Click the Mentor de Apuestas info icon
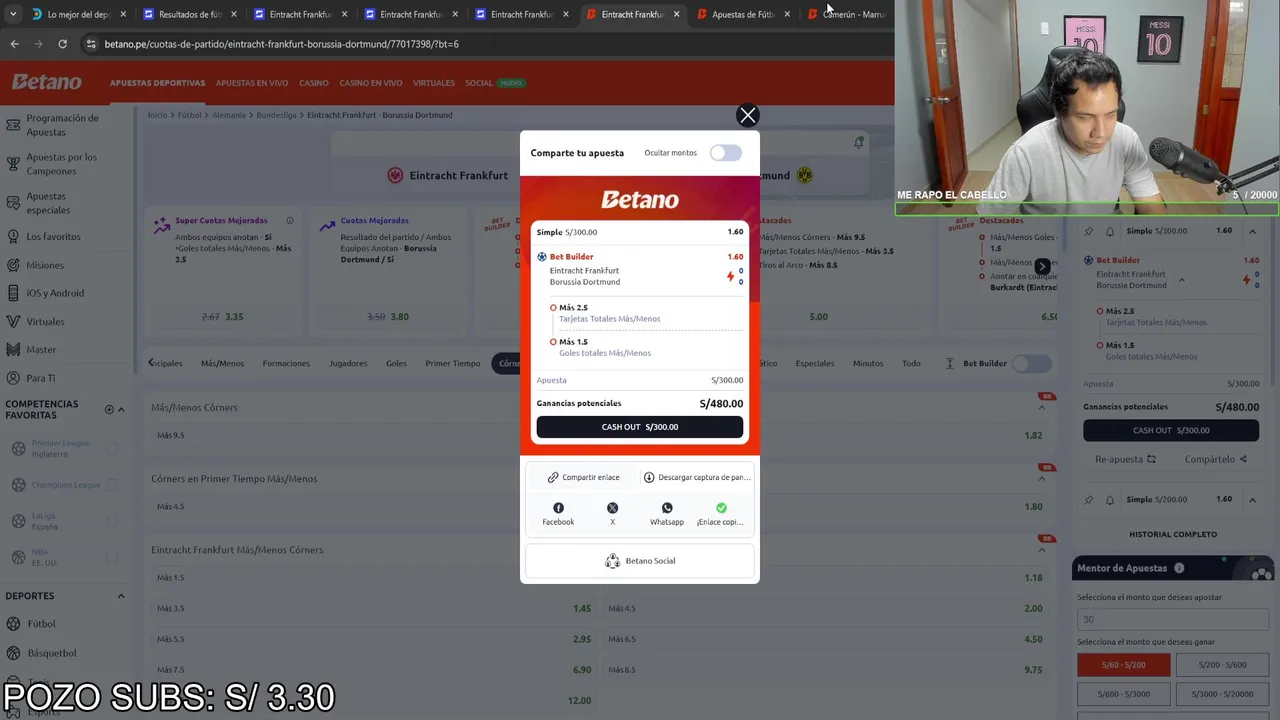 [x=1179, y=568]
